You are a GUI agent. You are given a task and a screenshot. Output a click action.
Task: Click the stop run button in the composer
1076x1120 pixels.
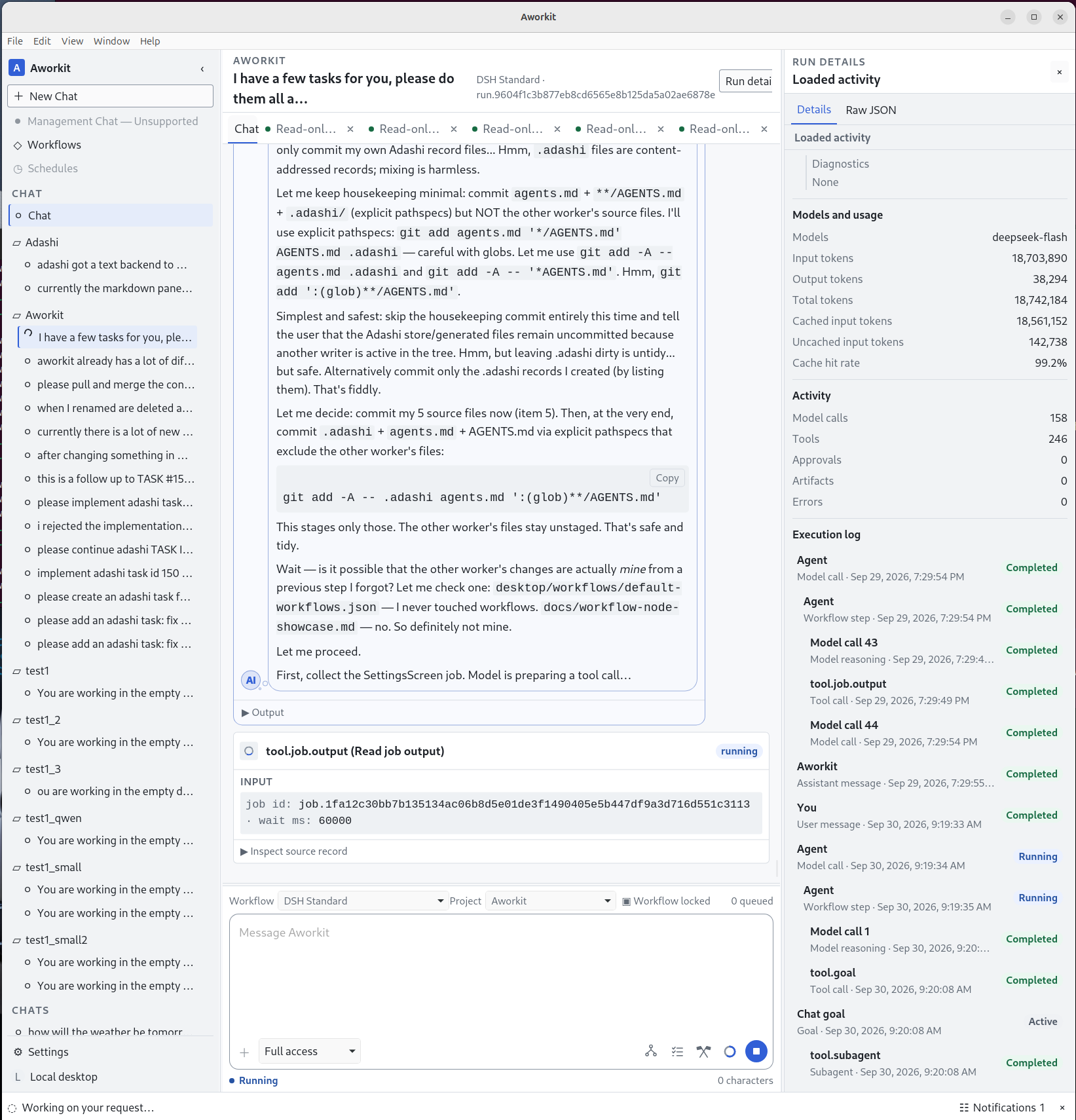756,1051
